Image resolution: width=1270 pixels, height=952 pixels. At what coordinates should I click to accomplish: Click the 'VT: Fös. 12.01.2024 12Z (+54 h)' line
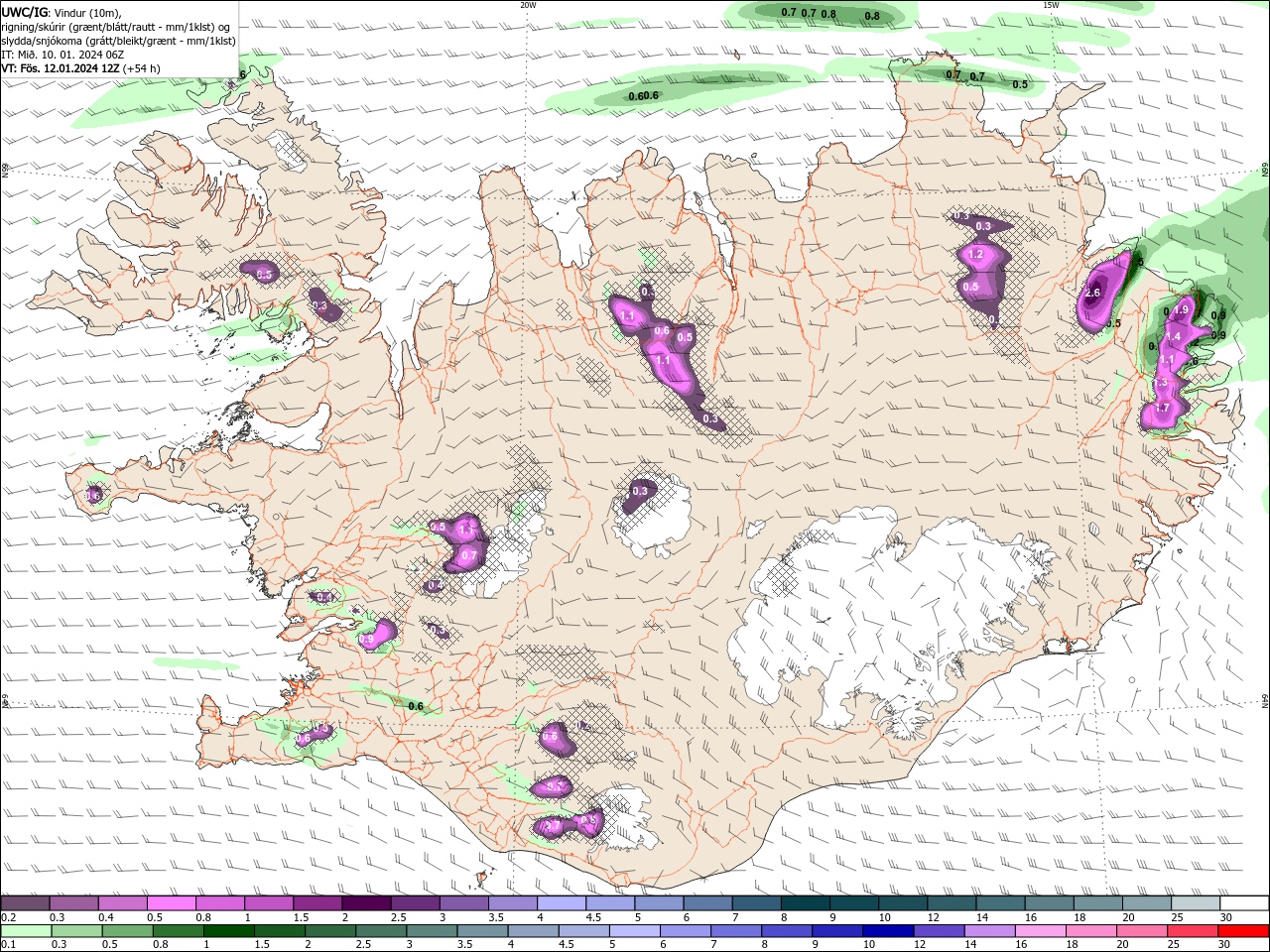point(80,68)
